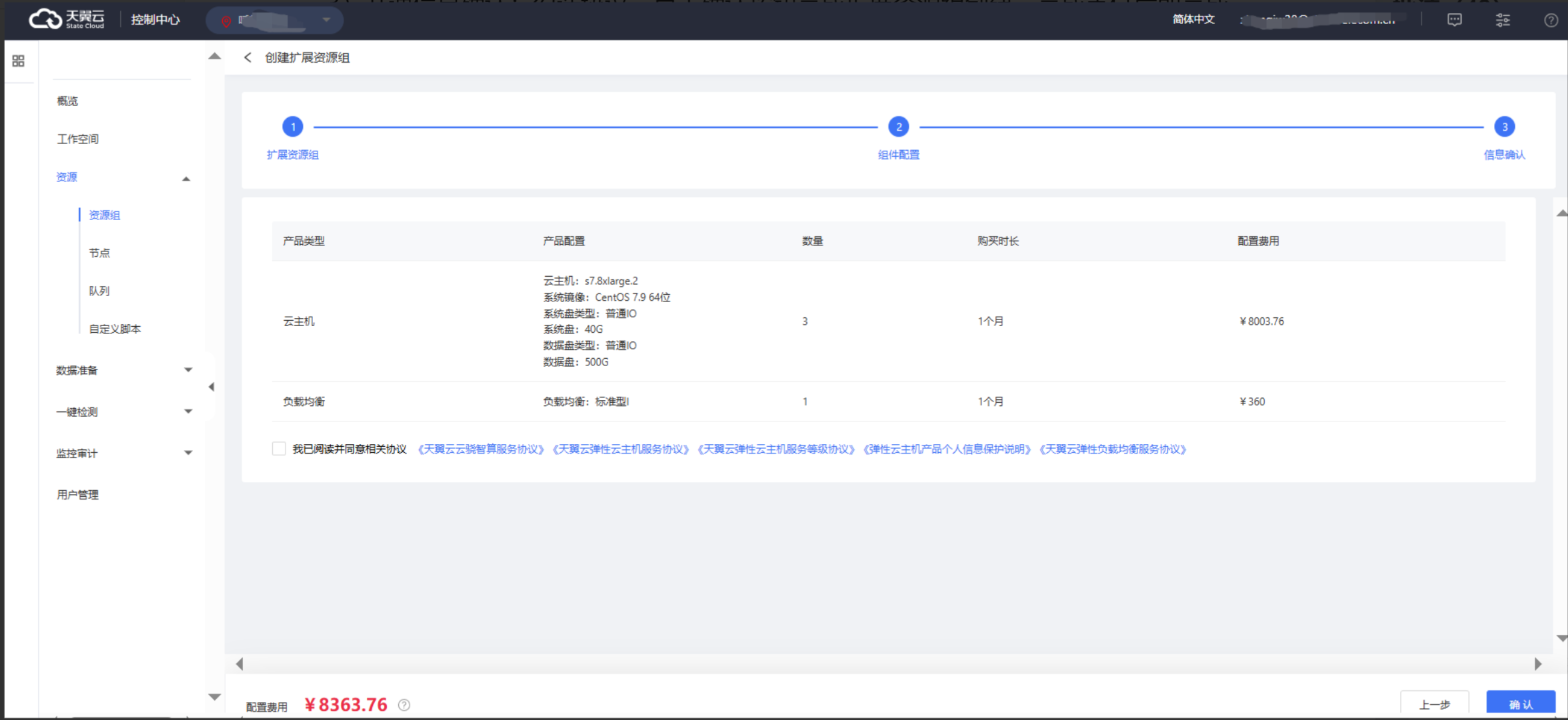This screenshot has height=720, width=1568.
Task: Collapse the 资源 sidebar section
Action: pyautogui.click(x=186, y=178)
